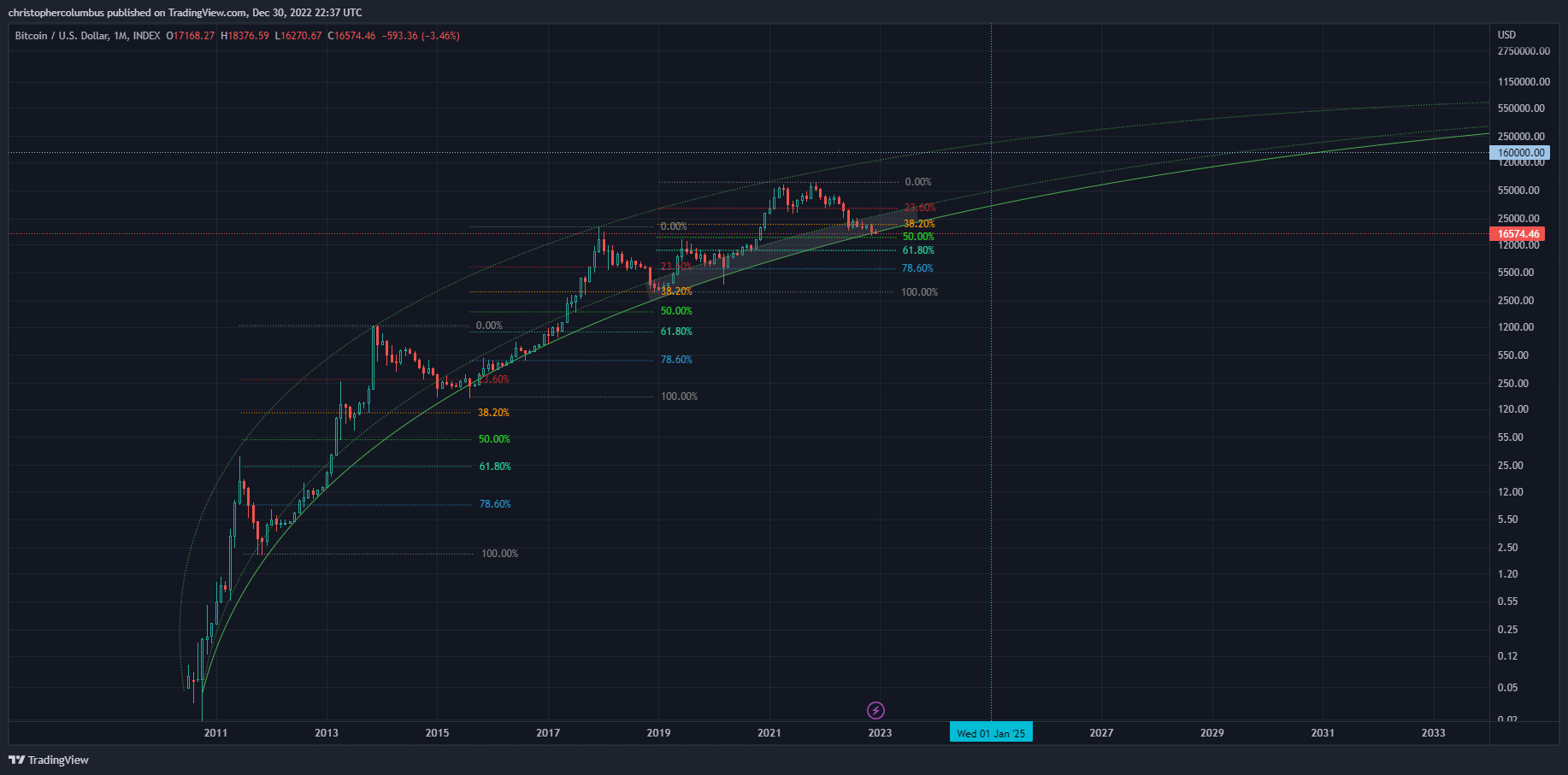1568x775 pixels.
Task: Click the 250000.00 price axis label
Action: click(x=1521, y=137)
